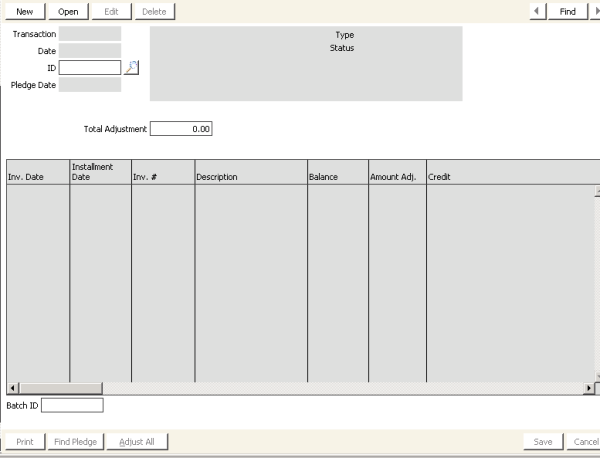
Task: Click the Batch ID input field
Action: click(72, 405)
